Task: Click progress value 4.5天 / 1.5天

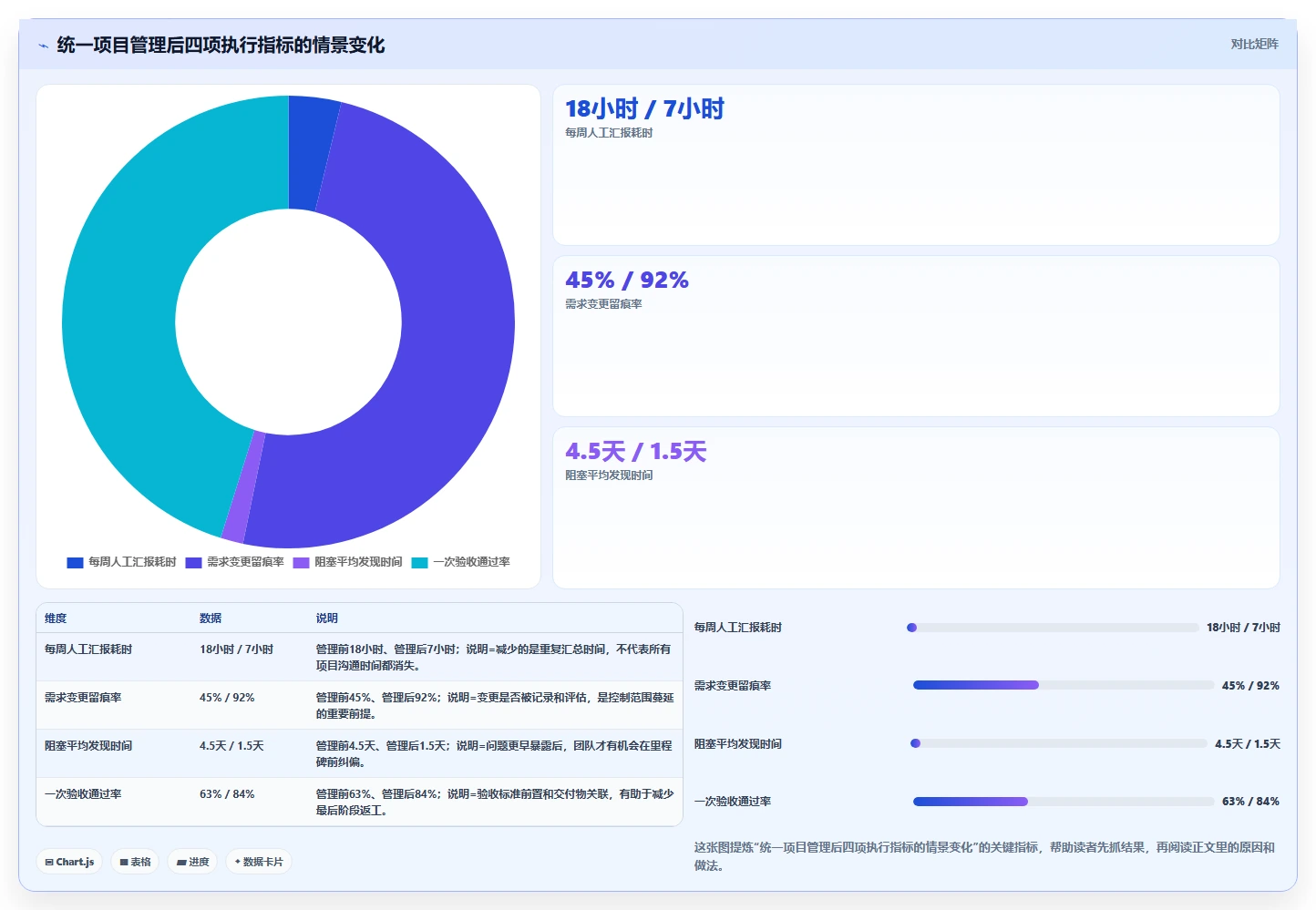Action: 1248,744
